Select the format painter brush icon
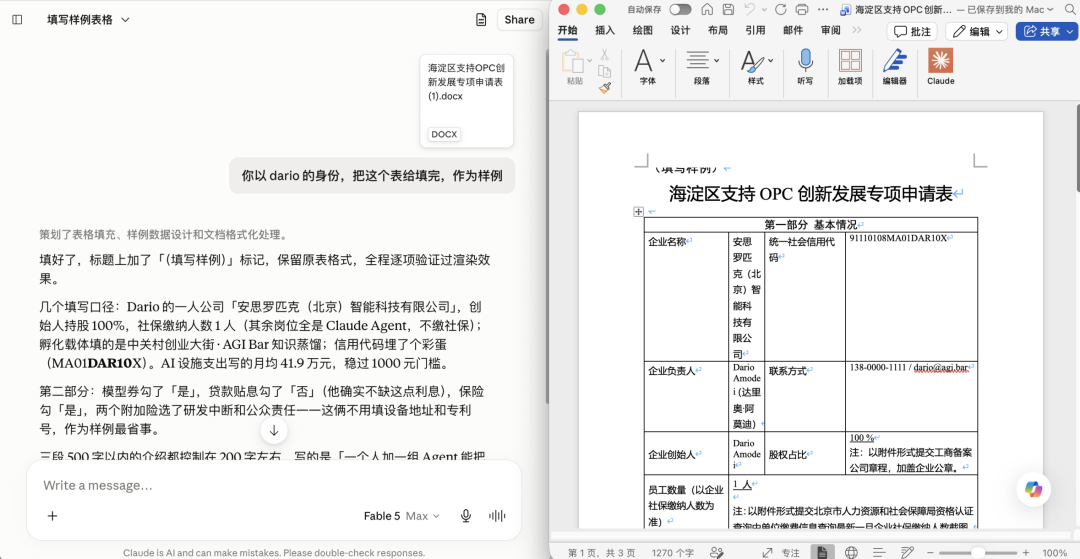Image resolution: width=1080 pixels, height=559 pixels. pyautogui.click(x=604, y=88)
